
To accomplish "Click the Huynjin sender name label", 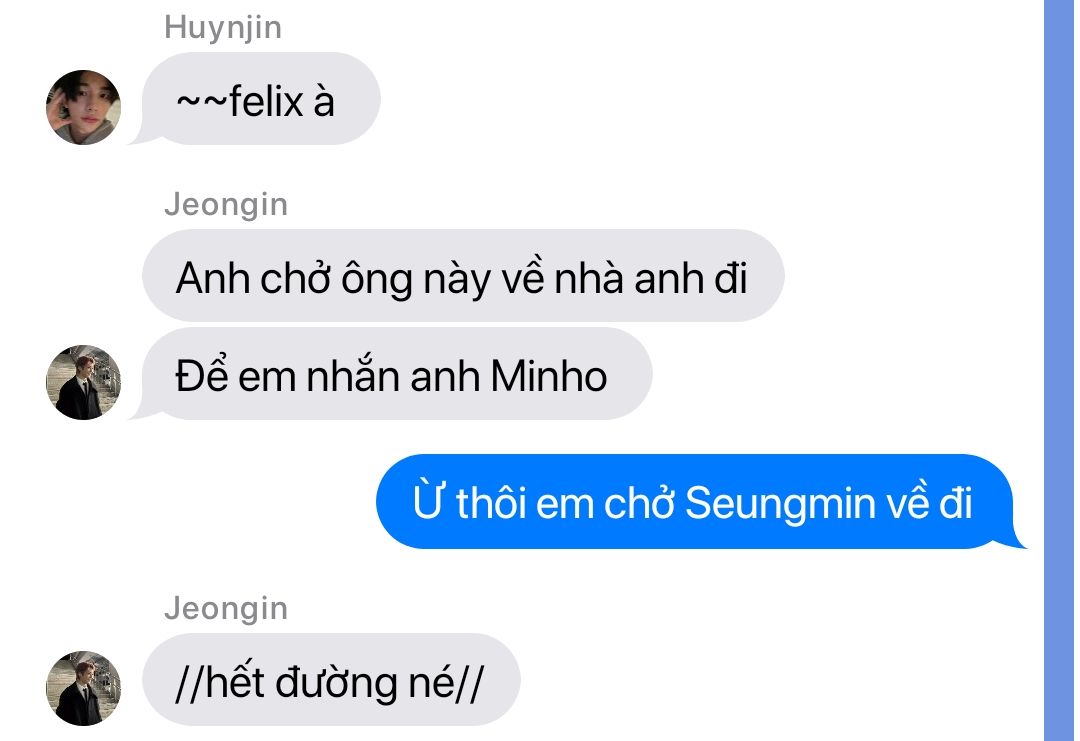I will tap(223, 28).
